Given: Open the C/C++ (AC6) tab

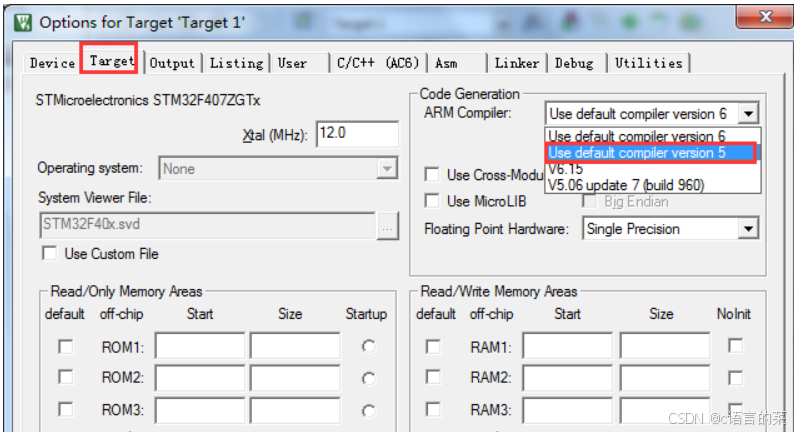Looking at the screenshot, I should coord(378,63).
